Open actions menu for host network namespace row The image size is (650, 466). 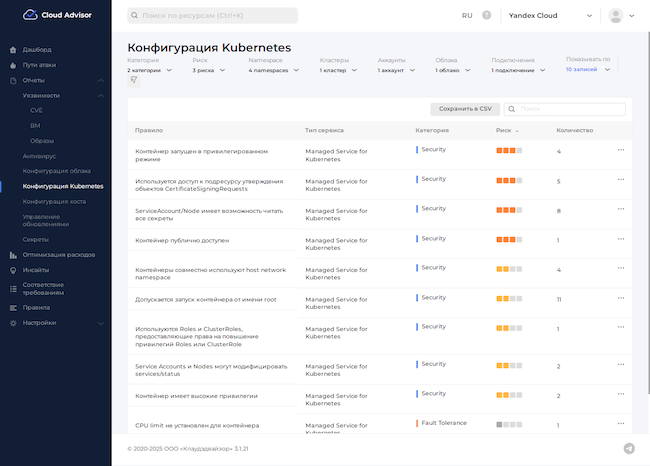[x=621, y=268]
